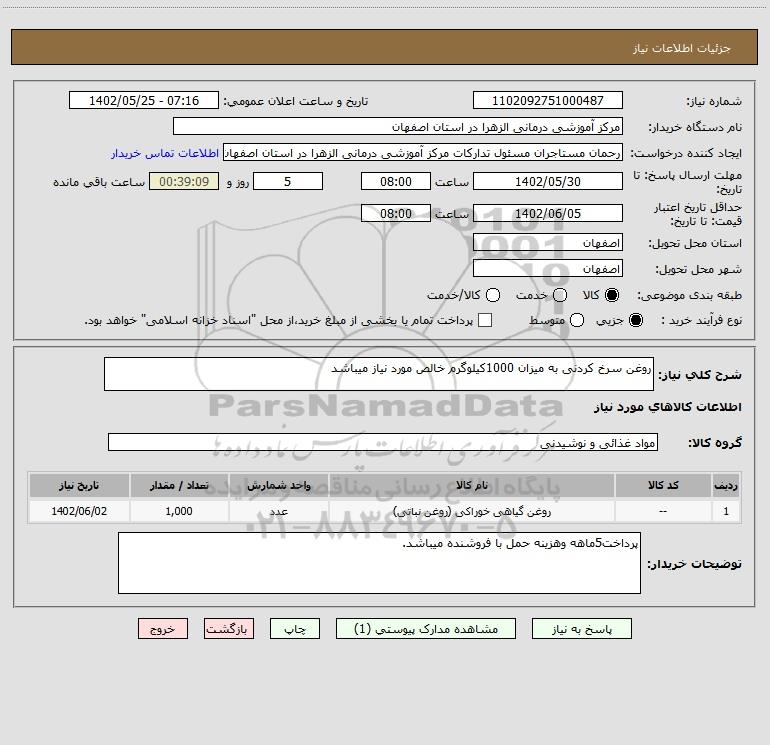Select the کالا radio button

tap(612, 295)
